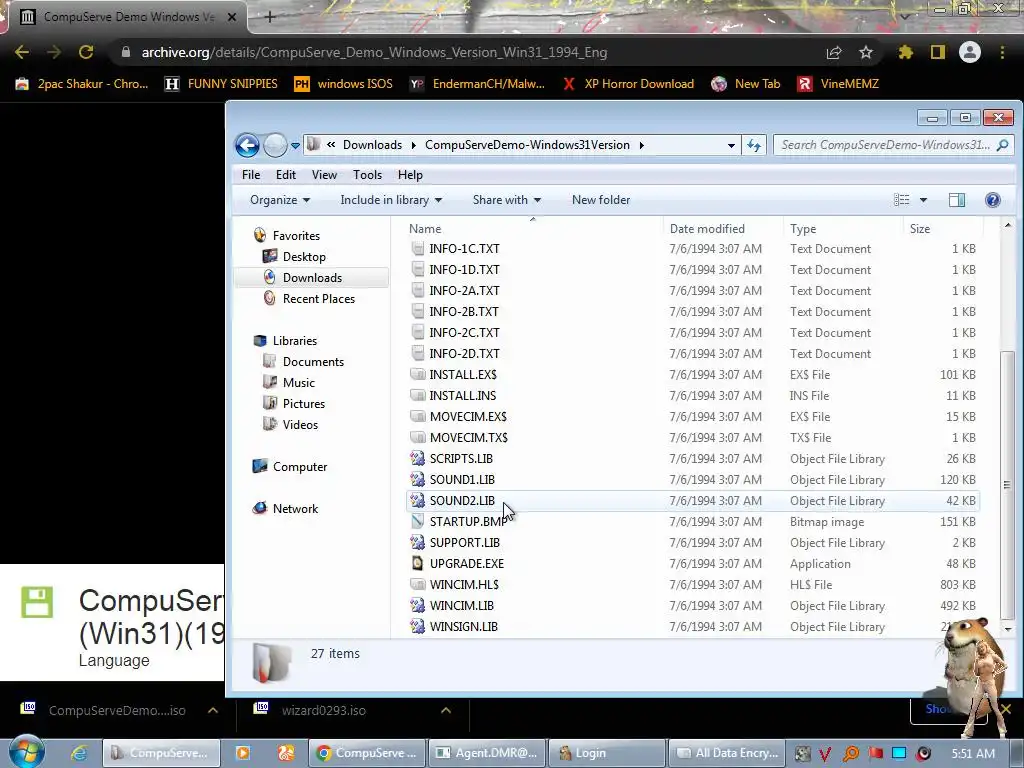The height and width of the screenshot is (768, 1024).
Task: Select the STARTUP.BMP bitmap icon
Action: 417,521
